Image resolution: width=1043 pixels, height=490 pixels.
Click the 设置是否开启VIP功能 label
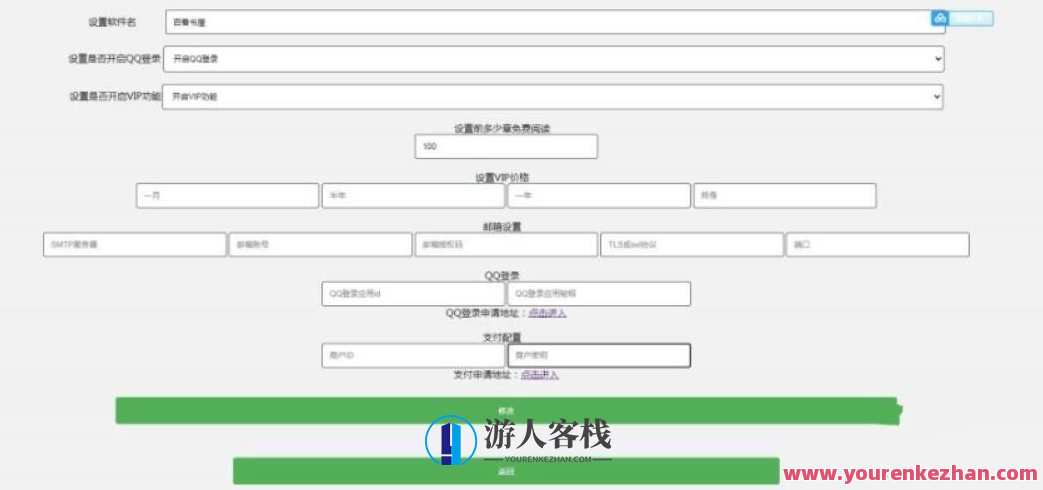click(x=115, y=96)
